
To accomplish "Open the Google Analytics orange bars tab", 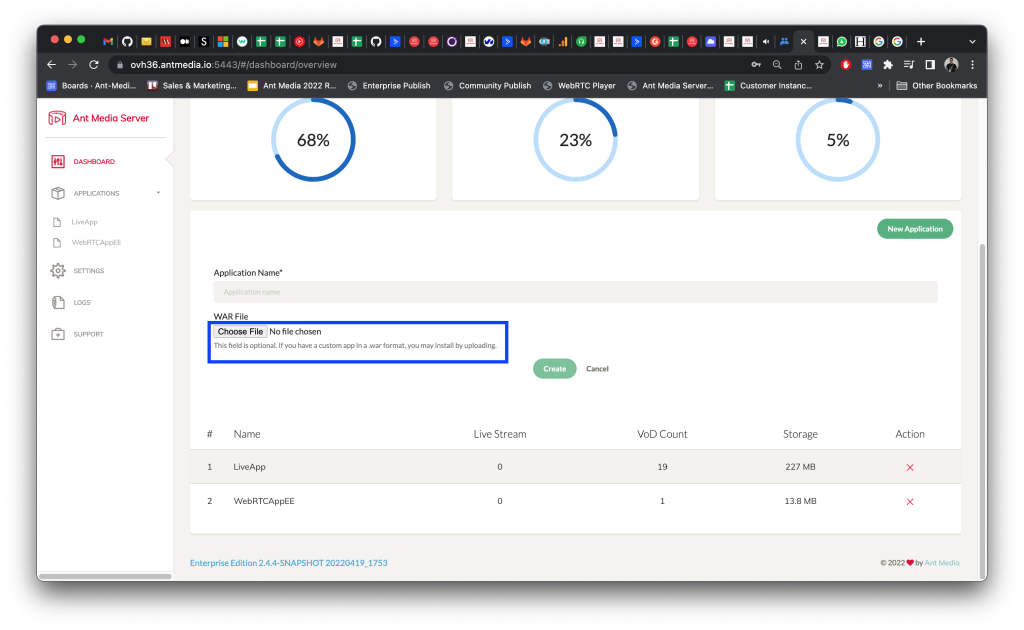I will (562, 41).
